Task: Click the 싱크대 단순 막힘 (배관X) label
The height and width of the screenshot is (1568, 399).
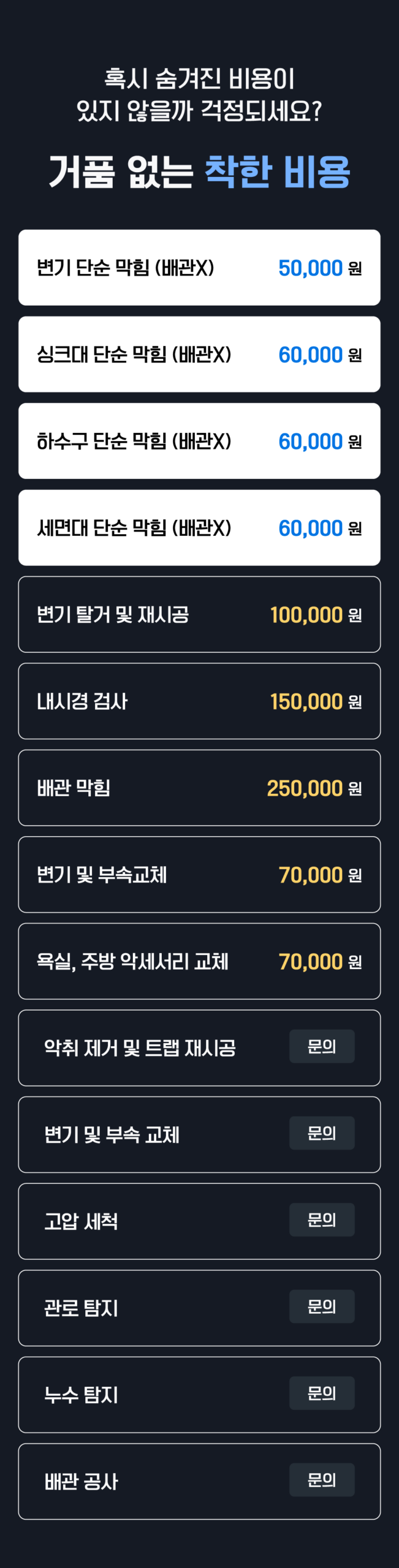Action: point(134,355)
